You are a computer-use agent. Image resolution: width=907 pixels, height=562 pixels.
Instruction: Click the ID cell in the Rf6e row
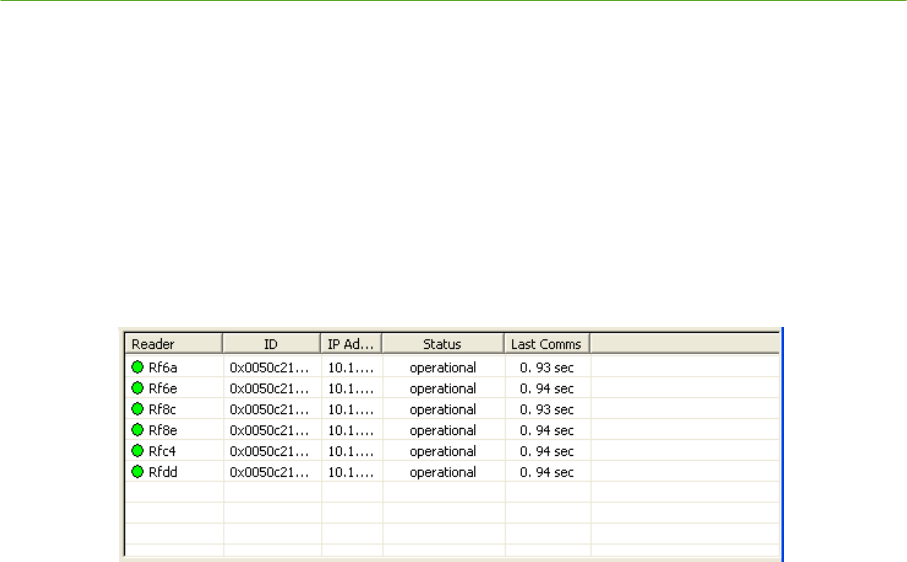click(x=269, y=389)
